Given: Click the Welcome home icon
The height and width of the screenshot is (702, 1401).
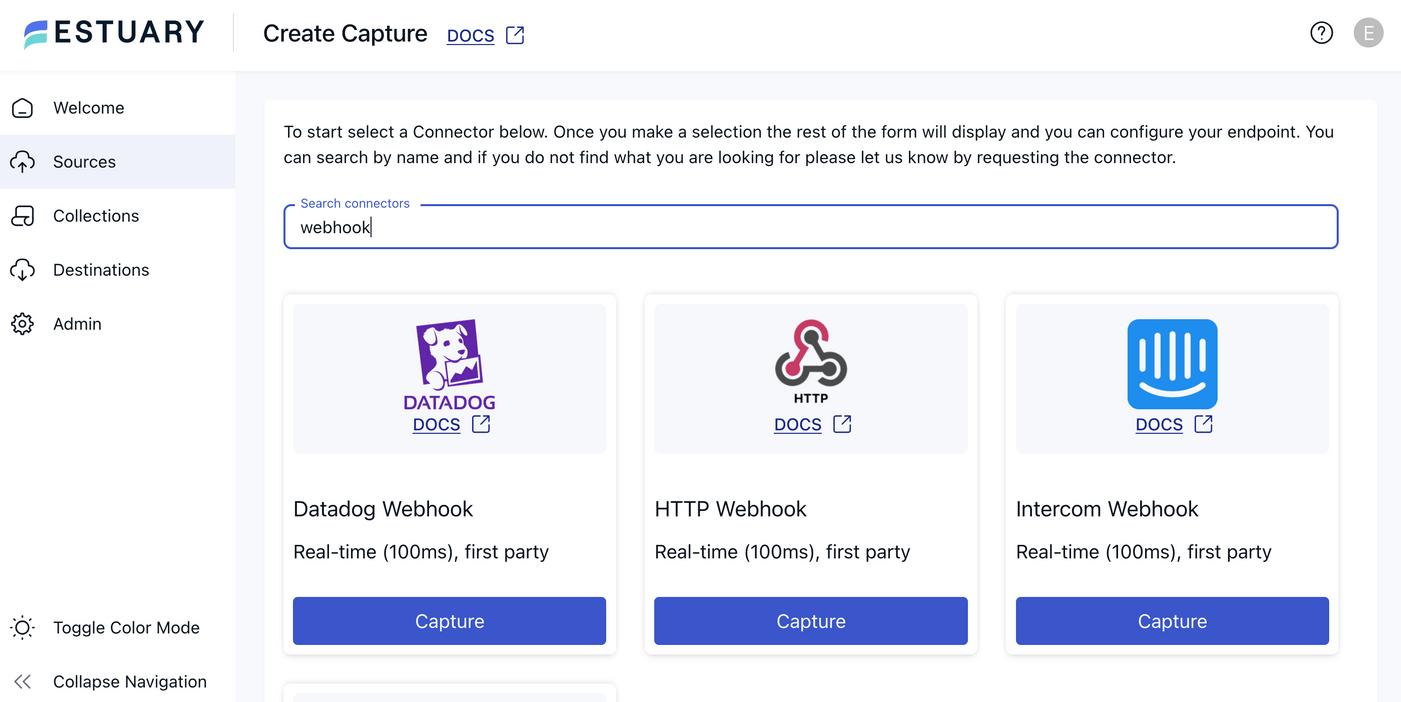Looking at the screenshot, I should 22,108.
